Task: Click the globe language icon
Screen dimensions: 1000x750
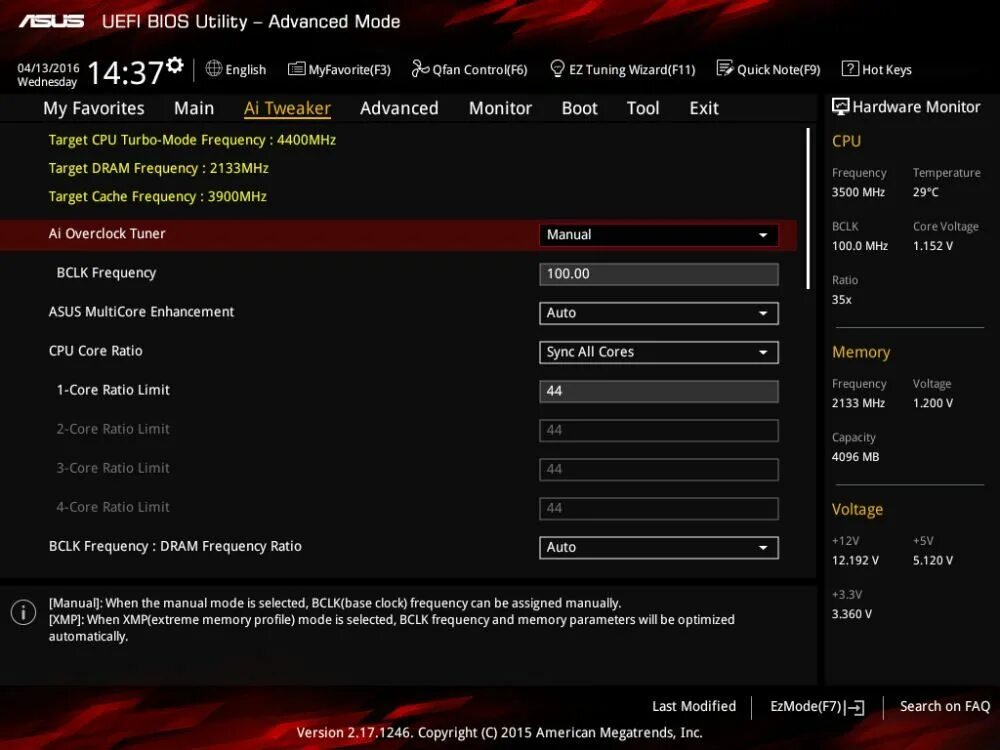Action: 214,69
